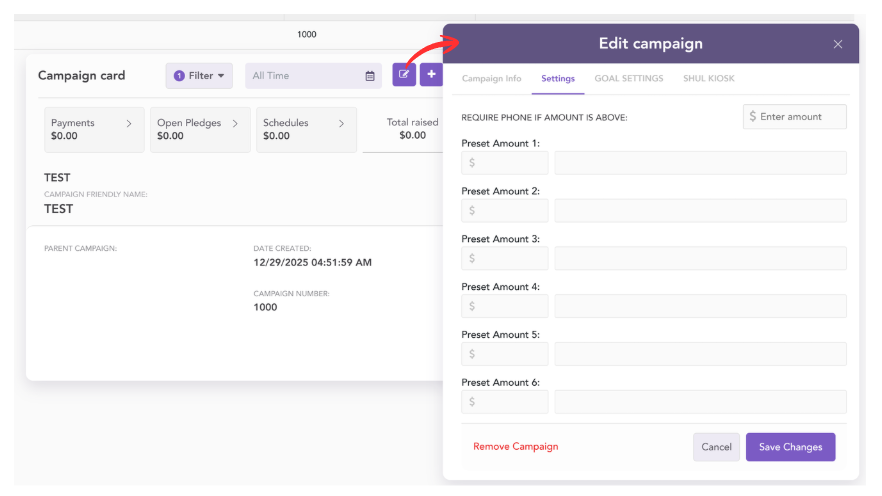Image resolution: width=882 pixels, height=496 pixels.
Task: Click the calendar icon in All Time field
Action: tap(370, 76)
